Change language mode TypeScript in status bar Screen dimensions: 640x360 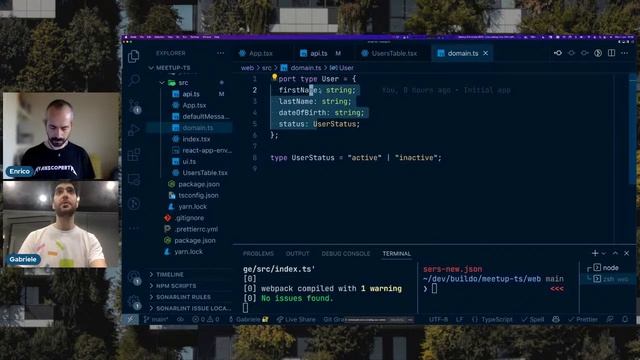pos(492,320)
